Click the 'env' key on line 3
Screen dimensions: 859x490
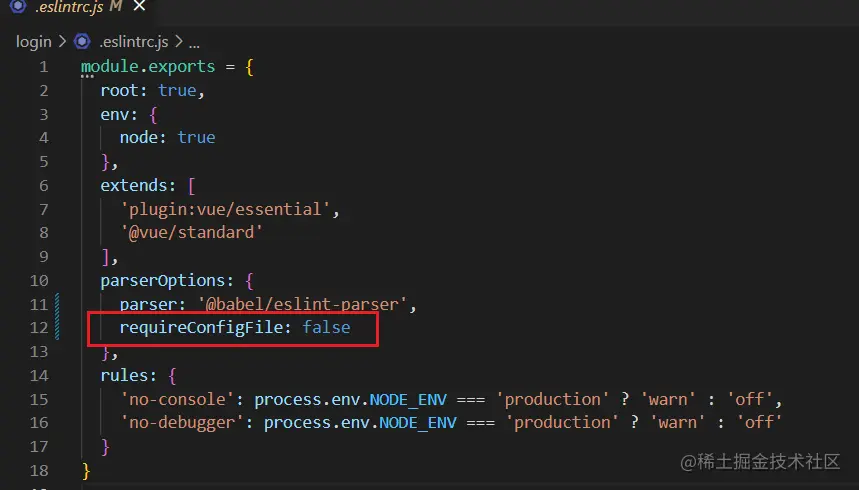coord(114,115)
